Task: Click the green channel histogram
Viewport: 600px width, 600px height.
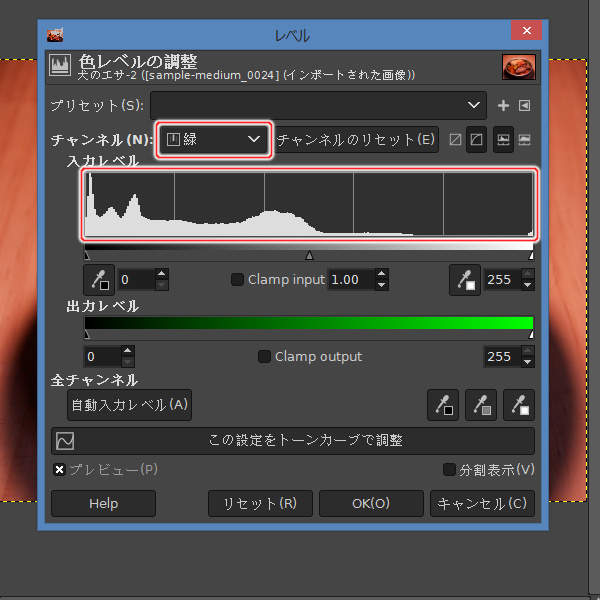Action: (x=309, y=204)
